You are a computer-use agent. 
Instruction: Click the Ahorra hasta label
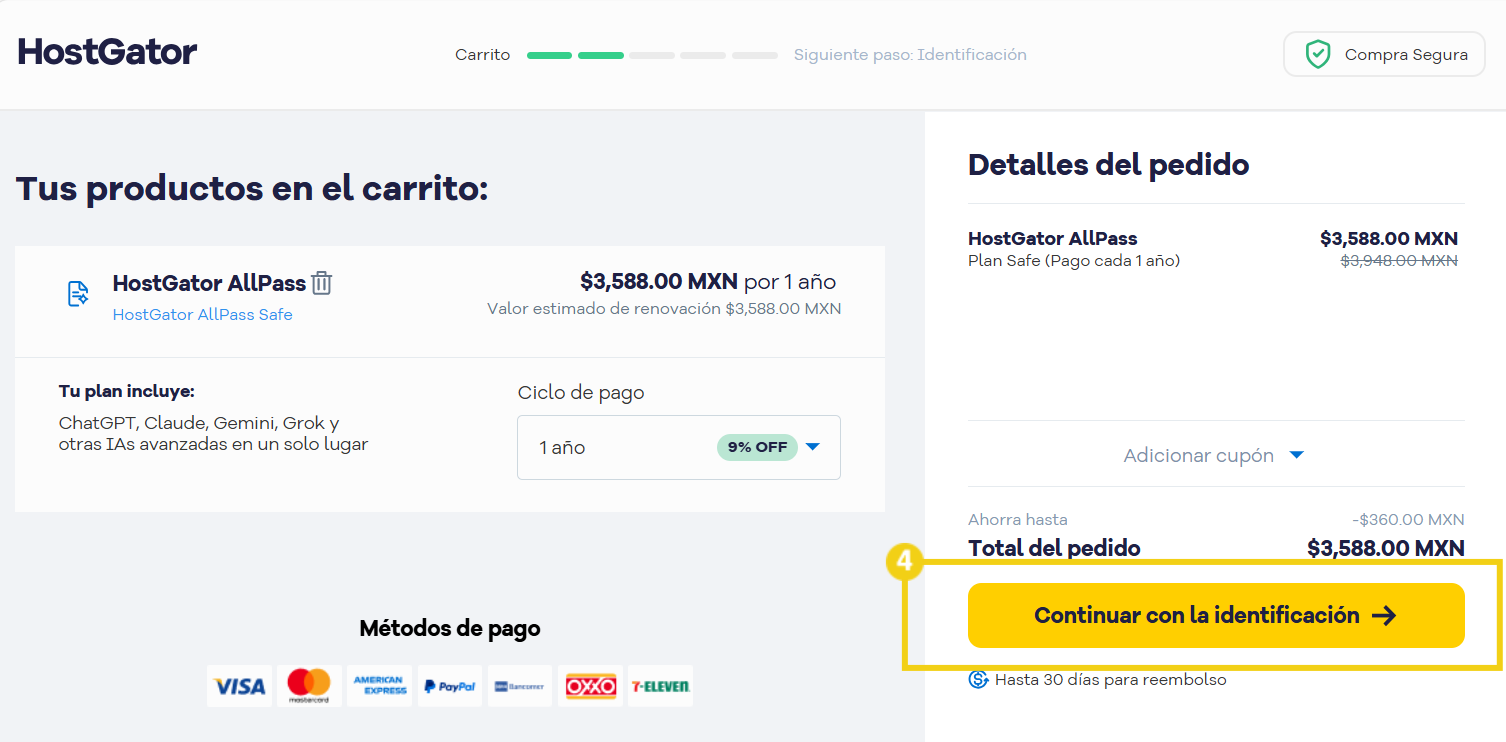(1018, 520)
